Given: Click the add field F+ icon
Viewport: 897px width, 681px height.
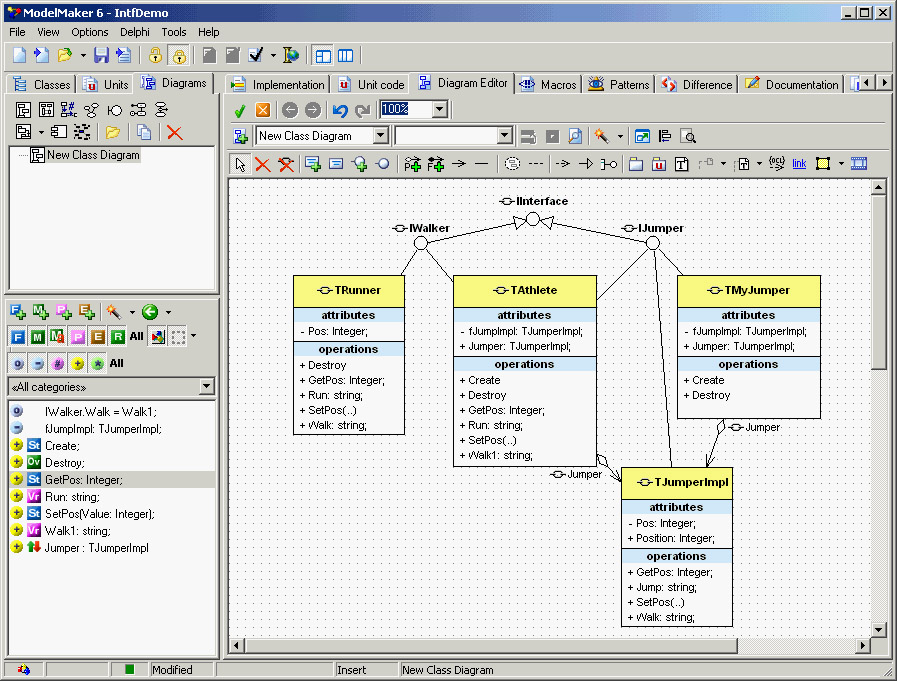Looking at the screenshot, I should pyautogui.click(x=18, y=312).
